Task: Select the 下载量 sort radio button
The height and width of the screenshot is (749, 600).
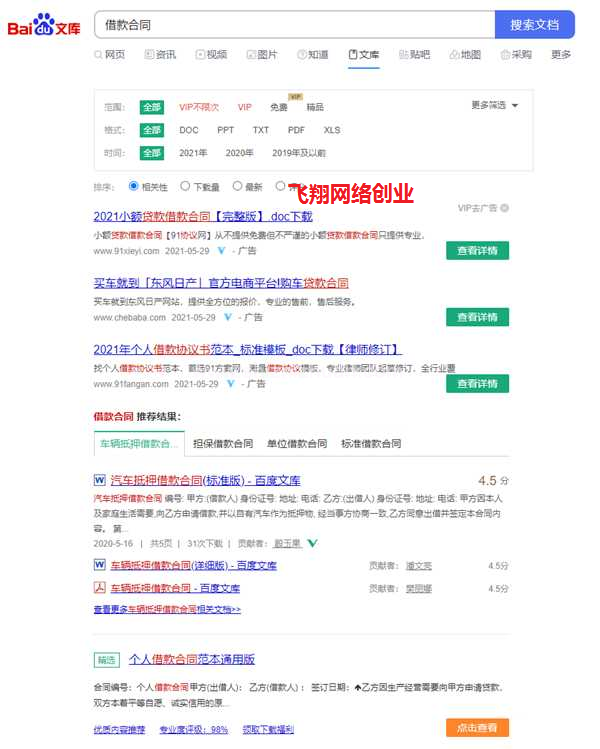Action: [185, 186]
